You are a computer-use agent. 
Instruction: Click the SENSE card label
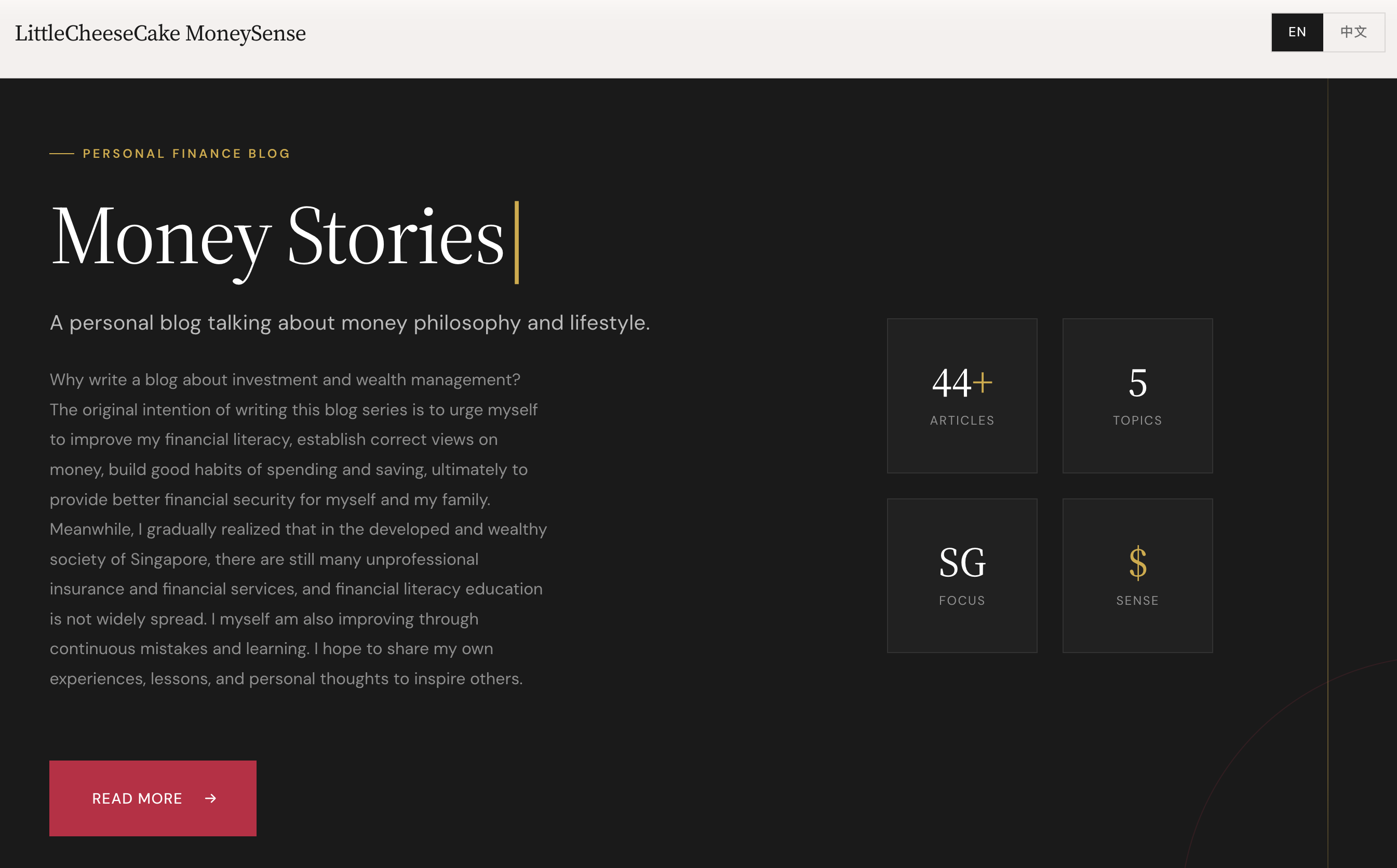coord(1137,601)
